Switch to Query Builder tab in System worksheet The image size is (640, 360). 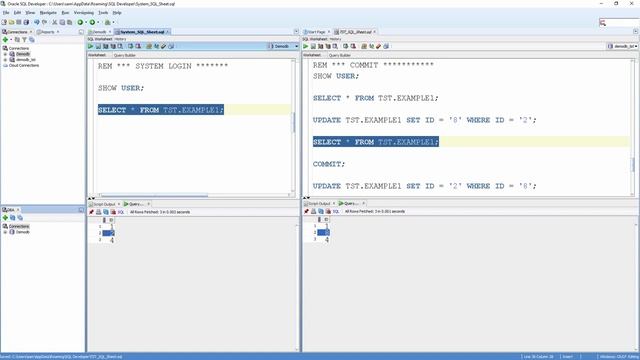pyautogui.click(x=124, y=55)
